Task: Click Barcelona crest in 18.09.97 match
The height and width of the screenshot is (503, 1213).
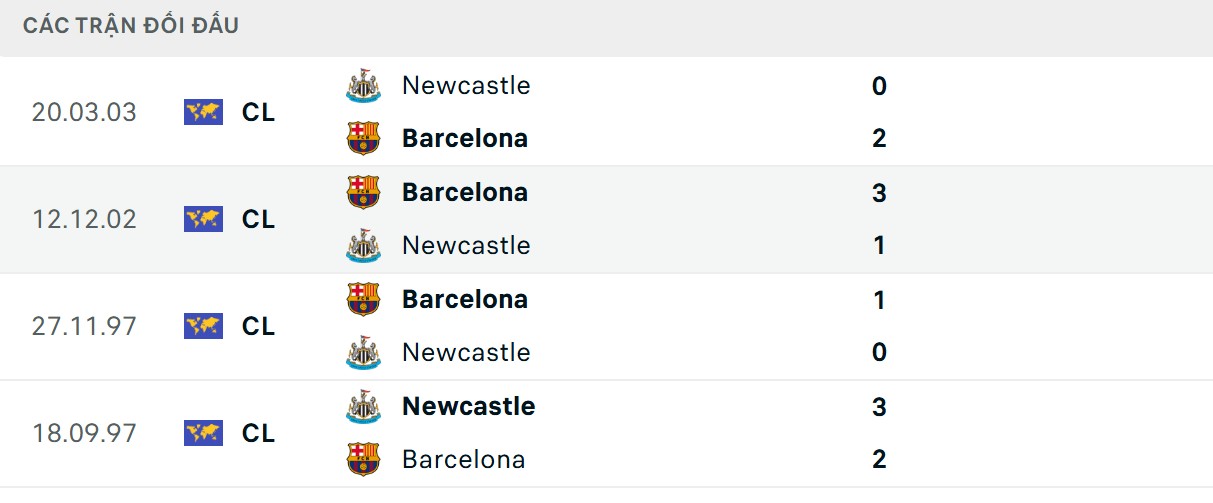Action: pos(363,459)
